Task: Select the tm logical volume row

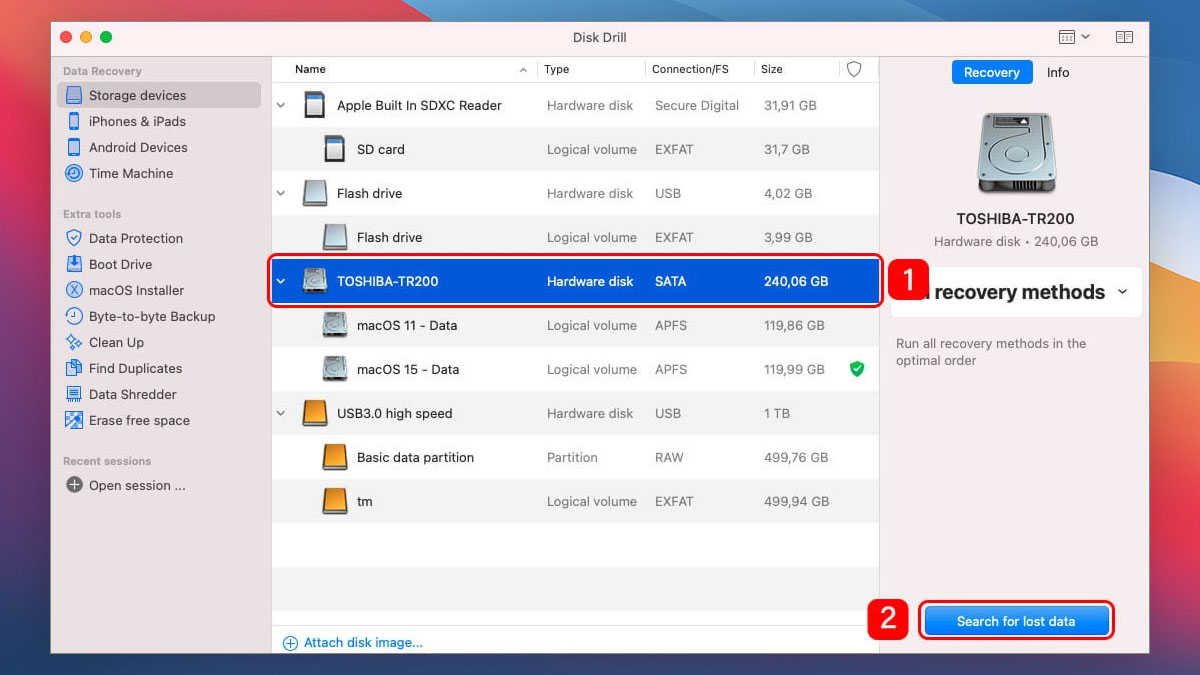Action: click(575, 501)
